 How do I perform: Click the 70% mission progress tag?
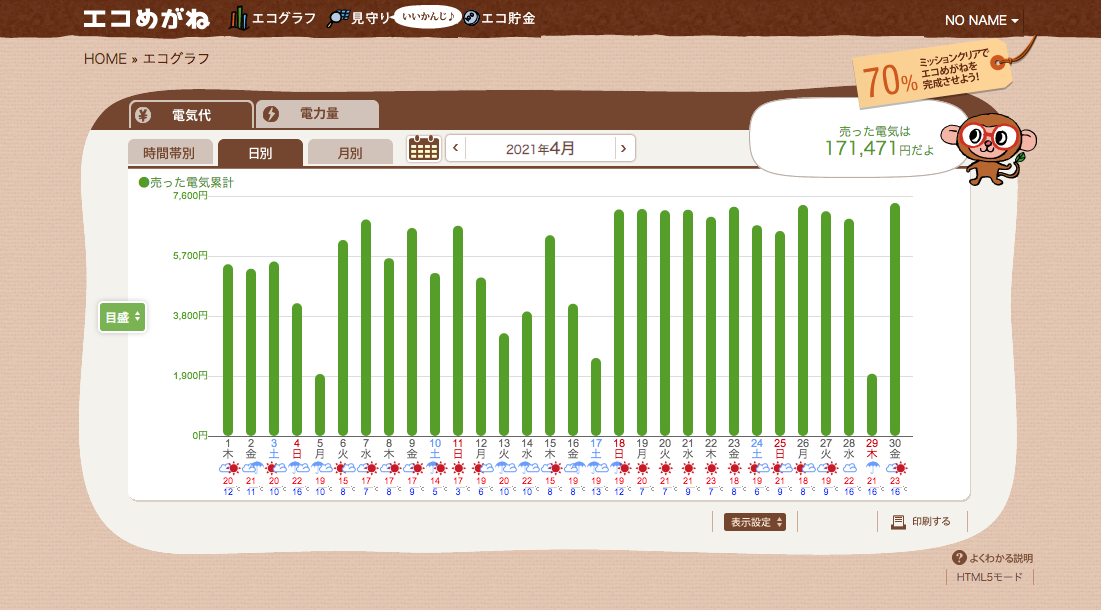[933, 72]
